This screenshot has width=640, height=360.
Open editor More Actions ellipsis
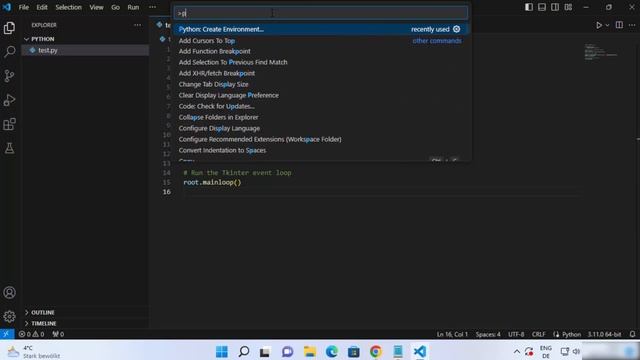pos(632,25)
